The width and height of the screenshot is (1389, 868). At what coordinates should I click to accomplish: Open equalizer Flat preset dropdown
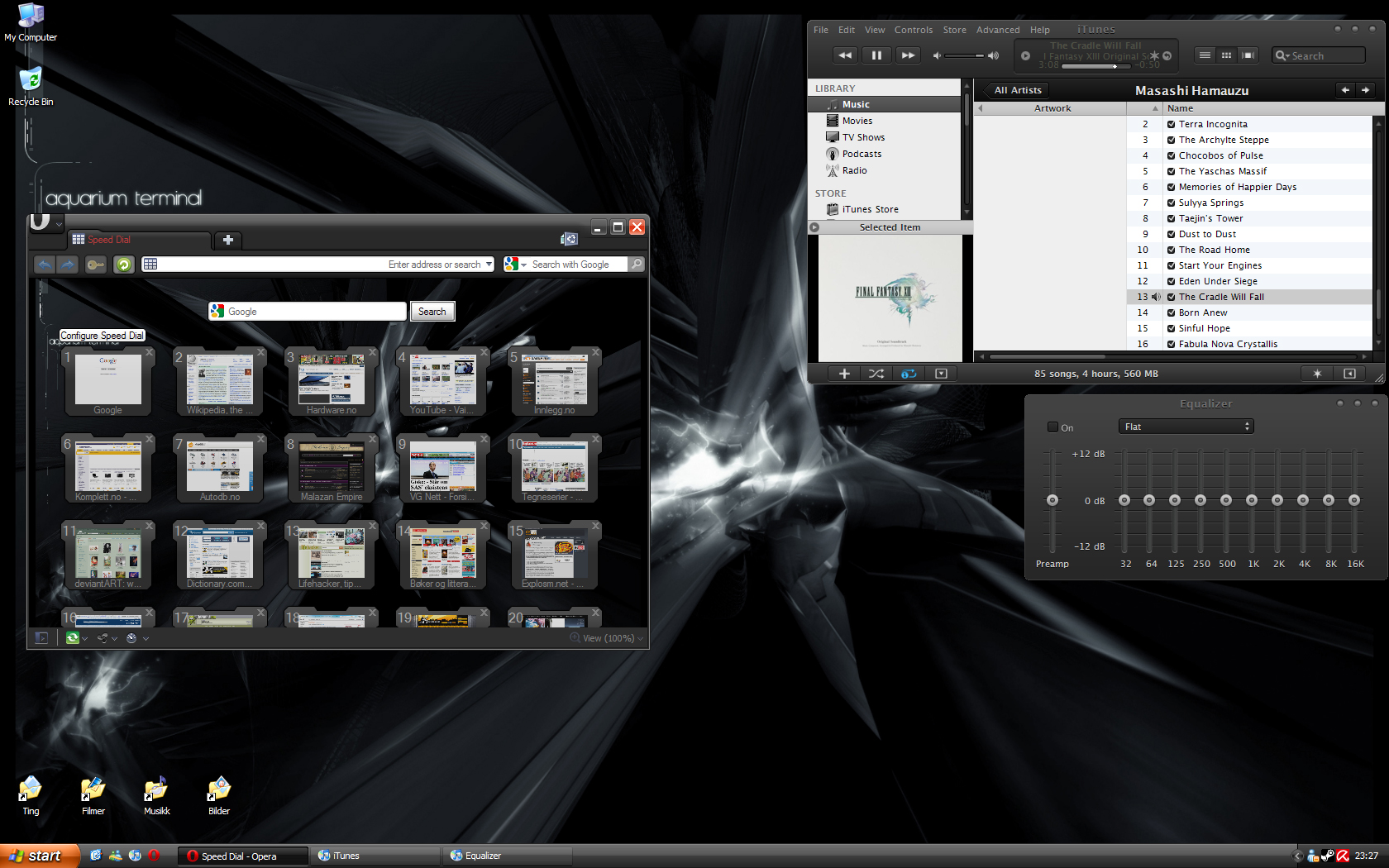click(1186, 427)
